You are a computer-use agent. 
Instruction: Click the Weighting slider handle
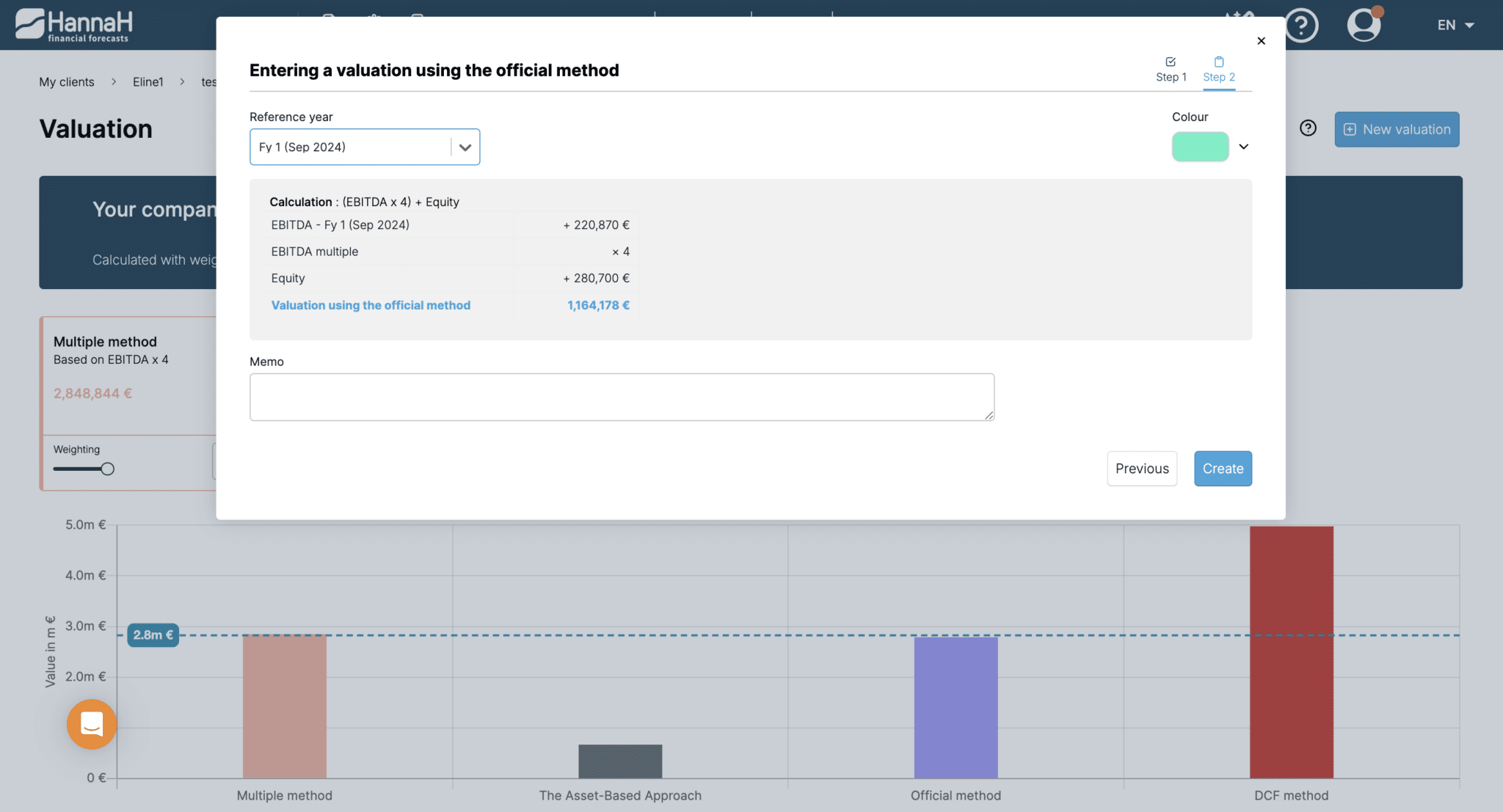108,469
